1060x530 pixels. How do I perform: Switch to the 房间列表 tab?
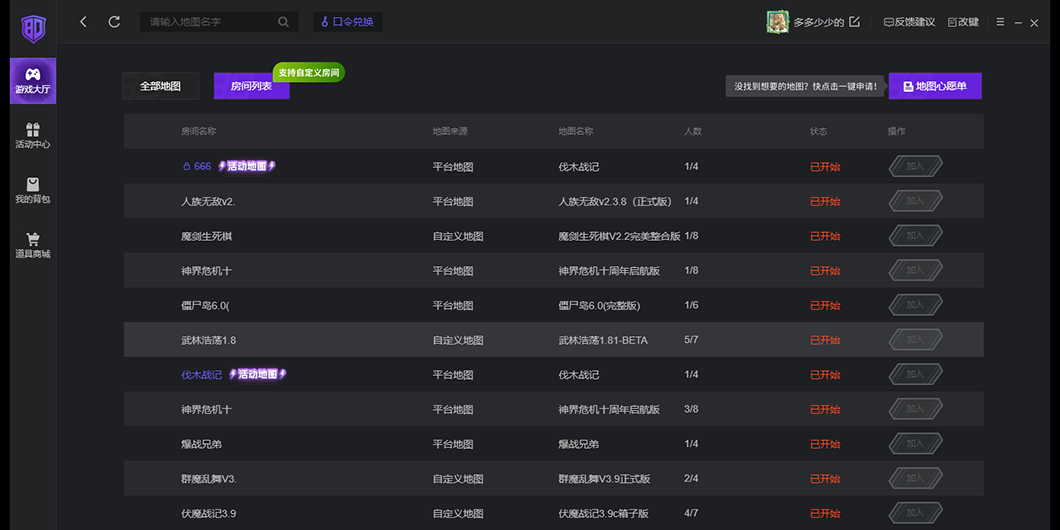pyautogui.click(x=251, y=86)
